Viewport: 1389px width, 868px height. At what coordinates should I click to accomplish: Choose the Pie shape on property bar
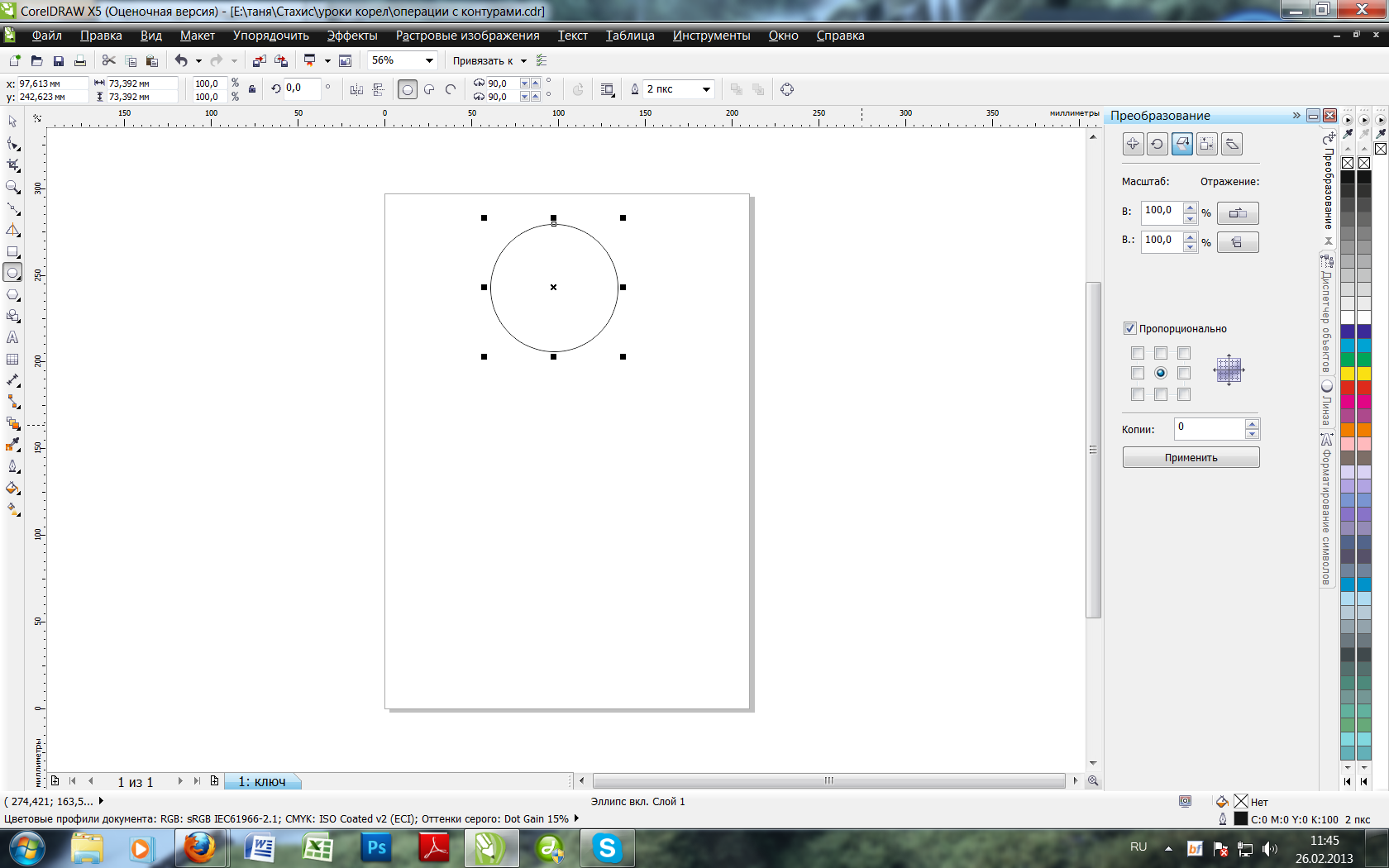click(x=429, y=89)
